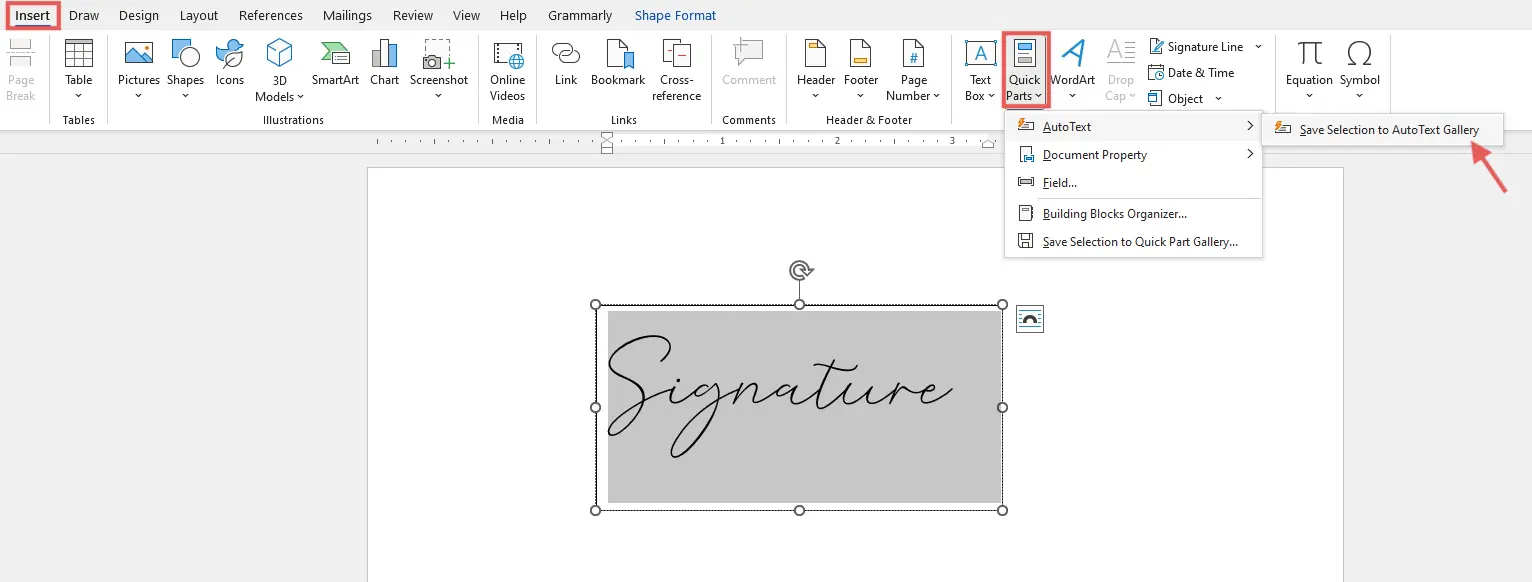Click the Layout Options button beside the signature
The width and height of the screenshot is (1532, 582).
[x=1030, y=318]
